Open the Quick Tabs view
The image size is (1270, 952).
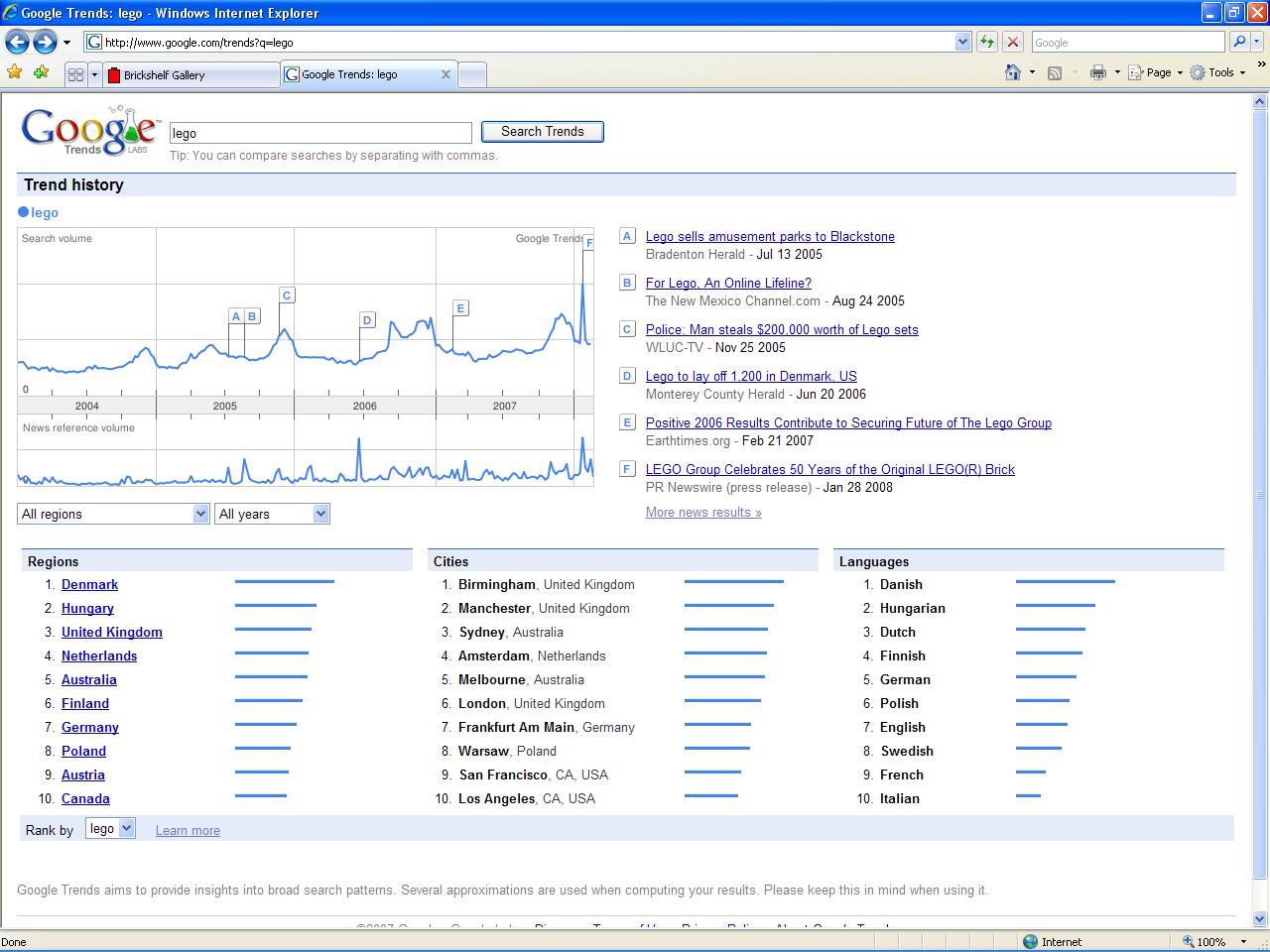[x=78, y=73]
